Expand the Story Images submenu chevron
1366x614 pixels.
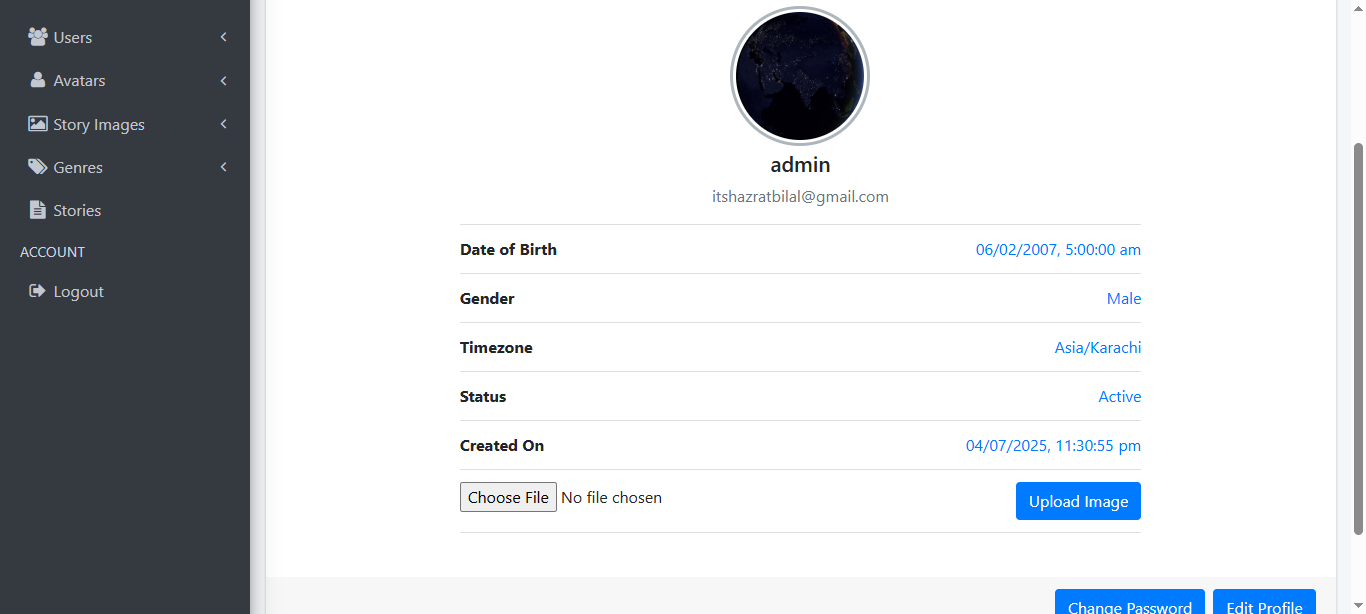(x=224, y=124)
